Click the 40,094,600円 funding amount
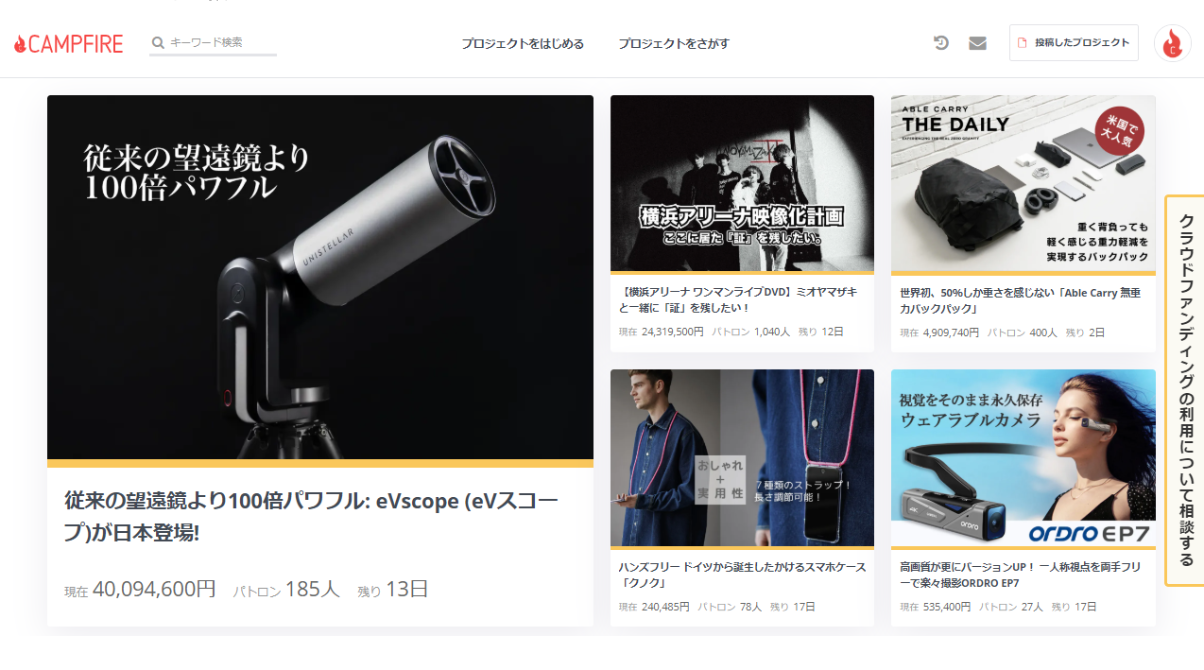The image size is (1204, 670). pos(154,589)
